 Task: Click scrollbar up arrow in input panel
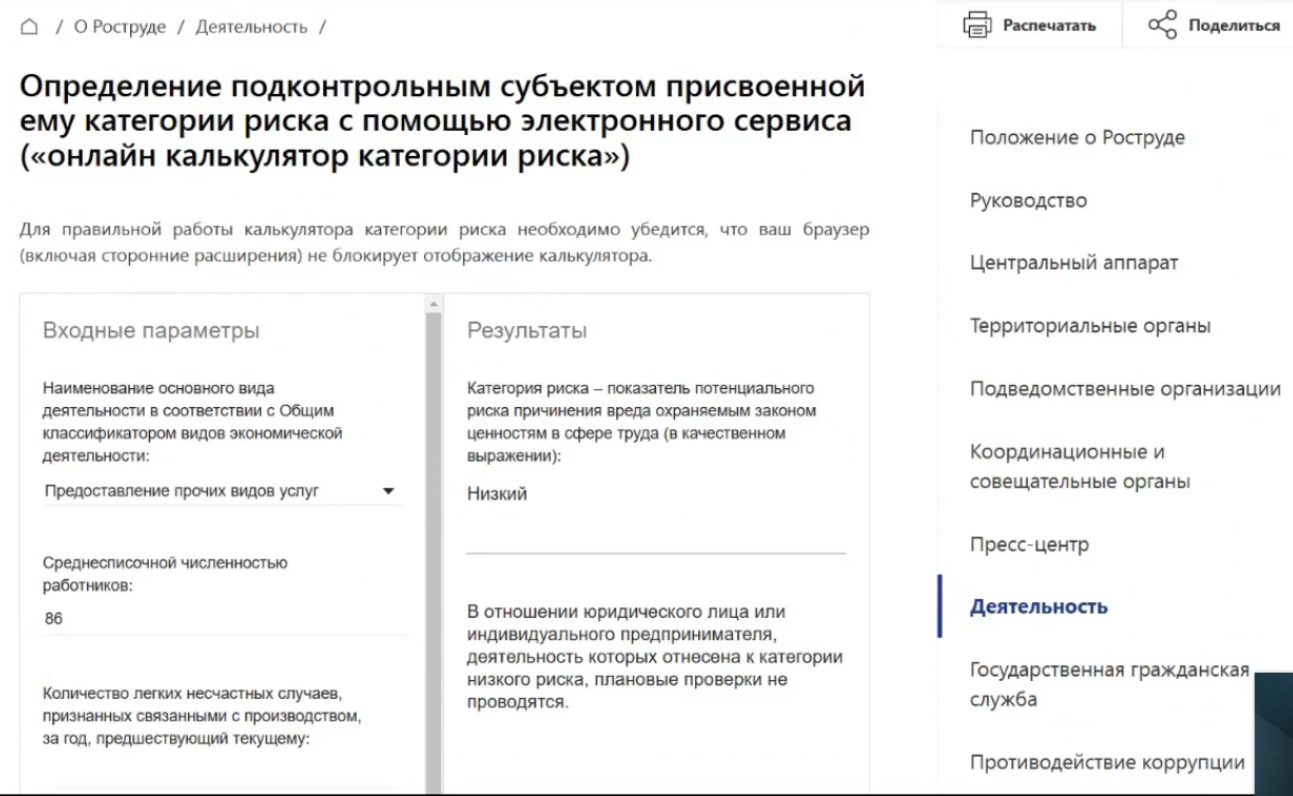tap(434, 303)
